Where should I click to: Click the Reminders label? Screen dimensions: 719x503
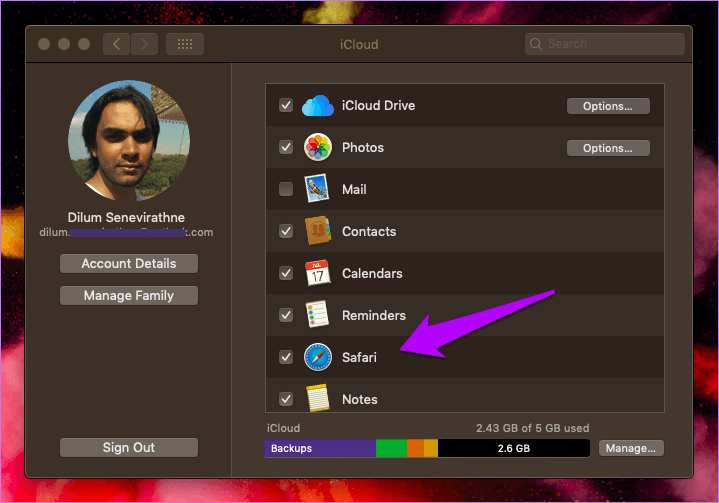[374, 315]
